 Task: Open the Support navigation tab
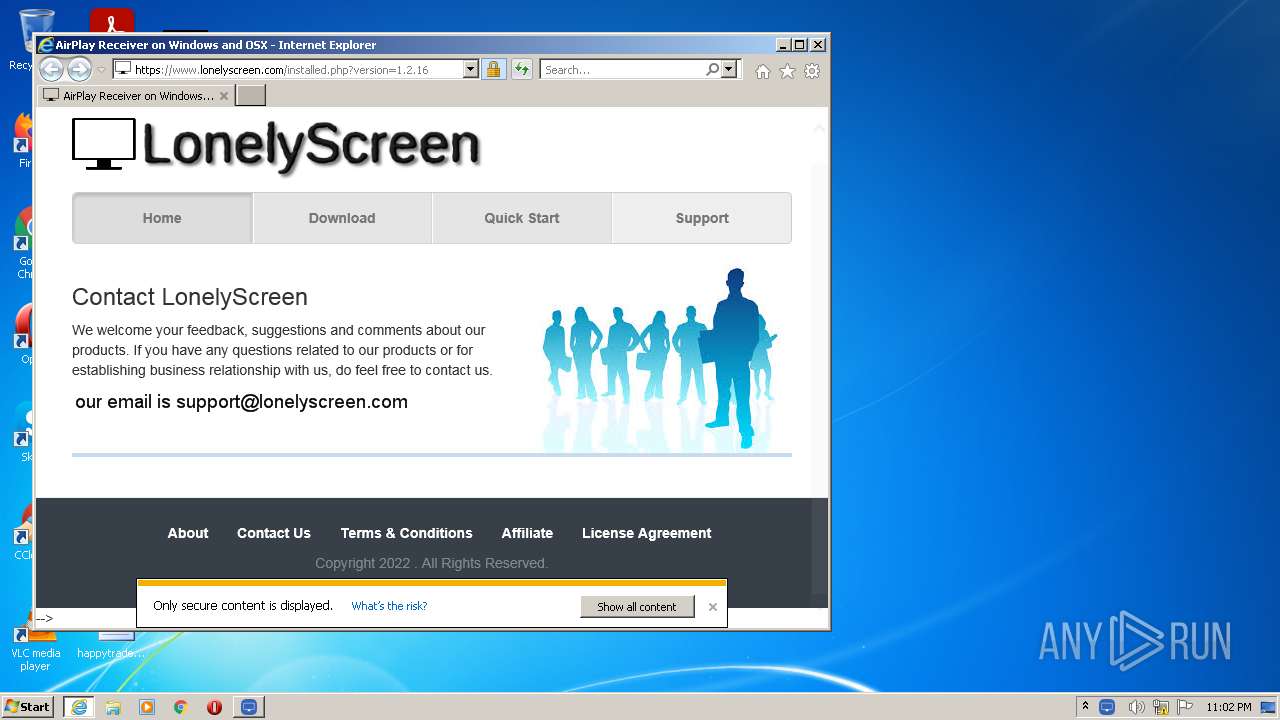pos(702,218)
